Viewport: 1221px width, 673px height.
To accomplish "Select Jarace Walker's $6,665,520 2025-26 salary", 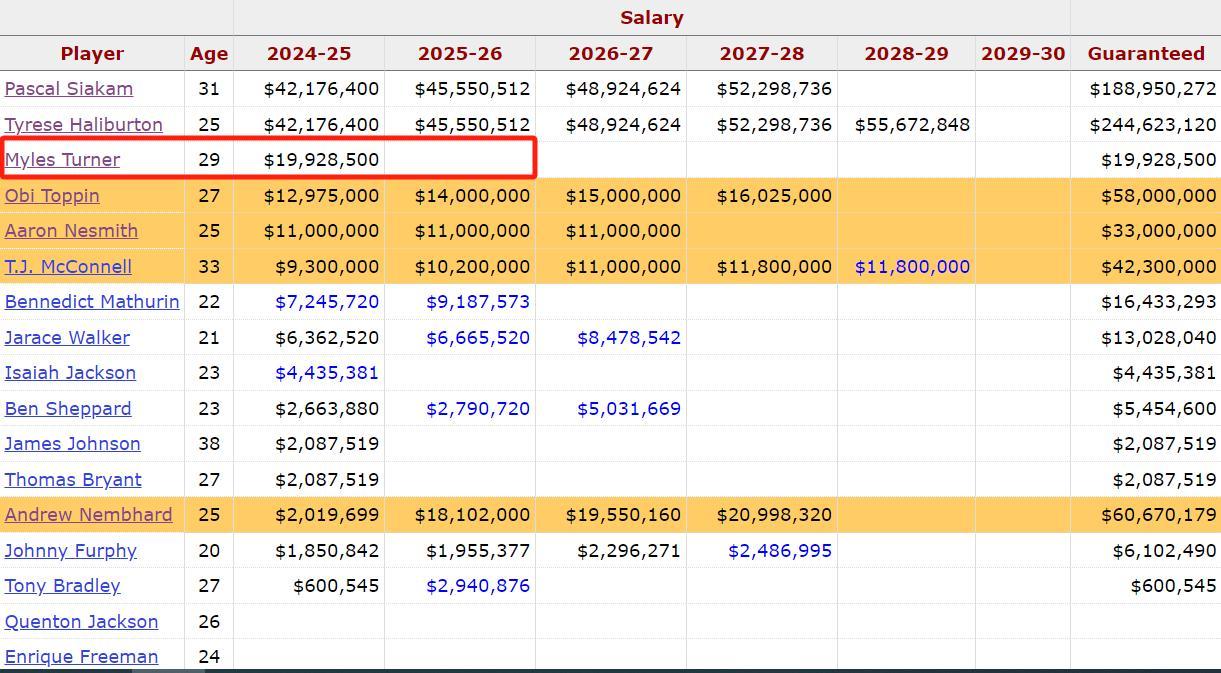I will (x=478, y=338).
